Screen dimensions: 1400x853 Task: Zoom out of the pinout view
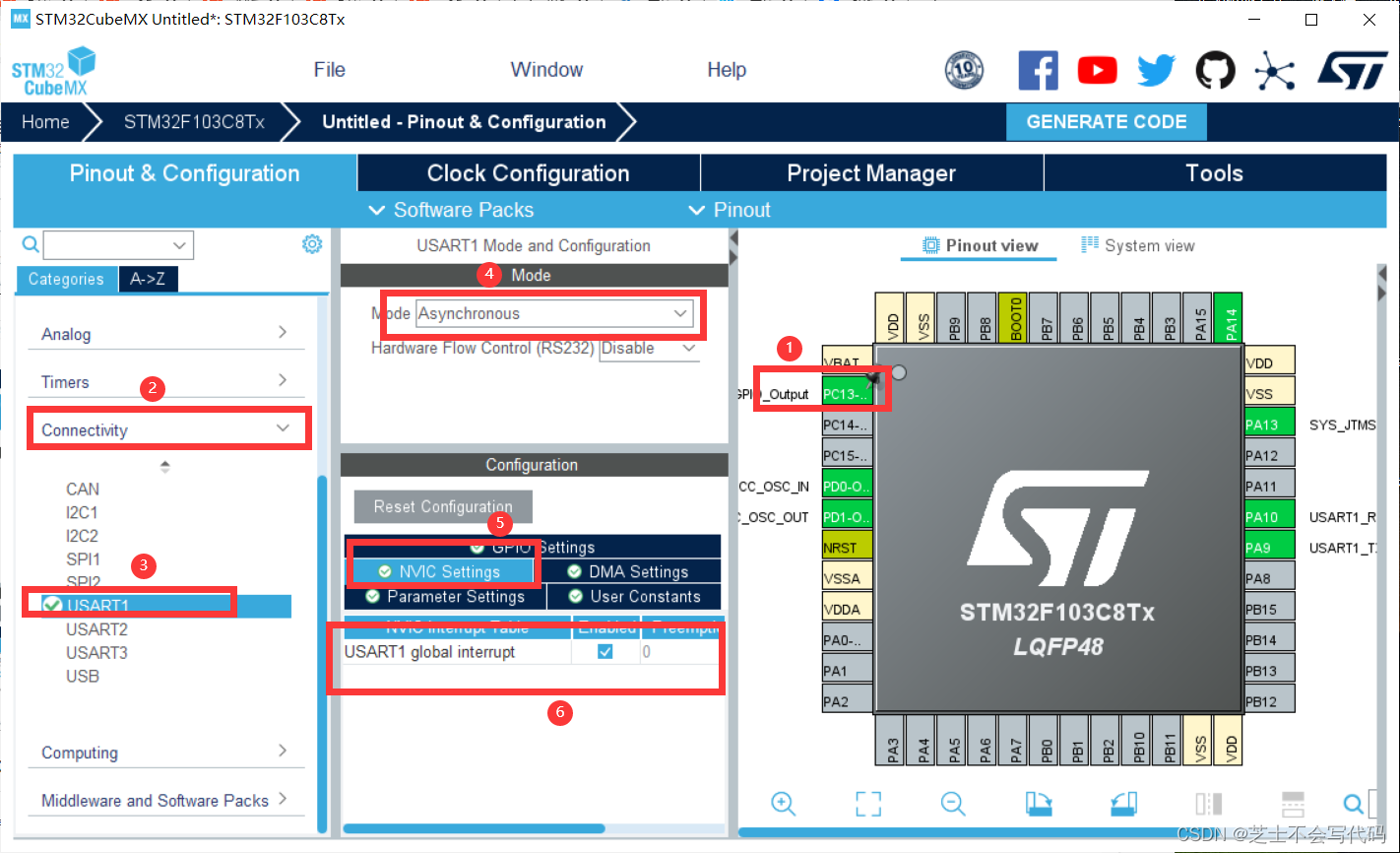pos(952,804)
